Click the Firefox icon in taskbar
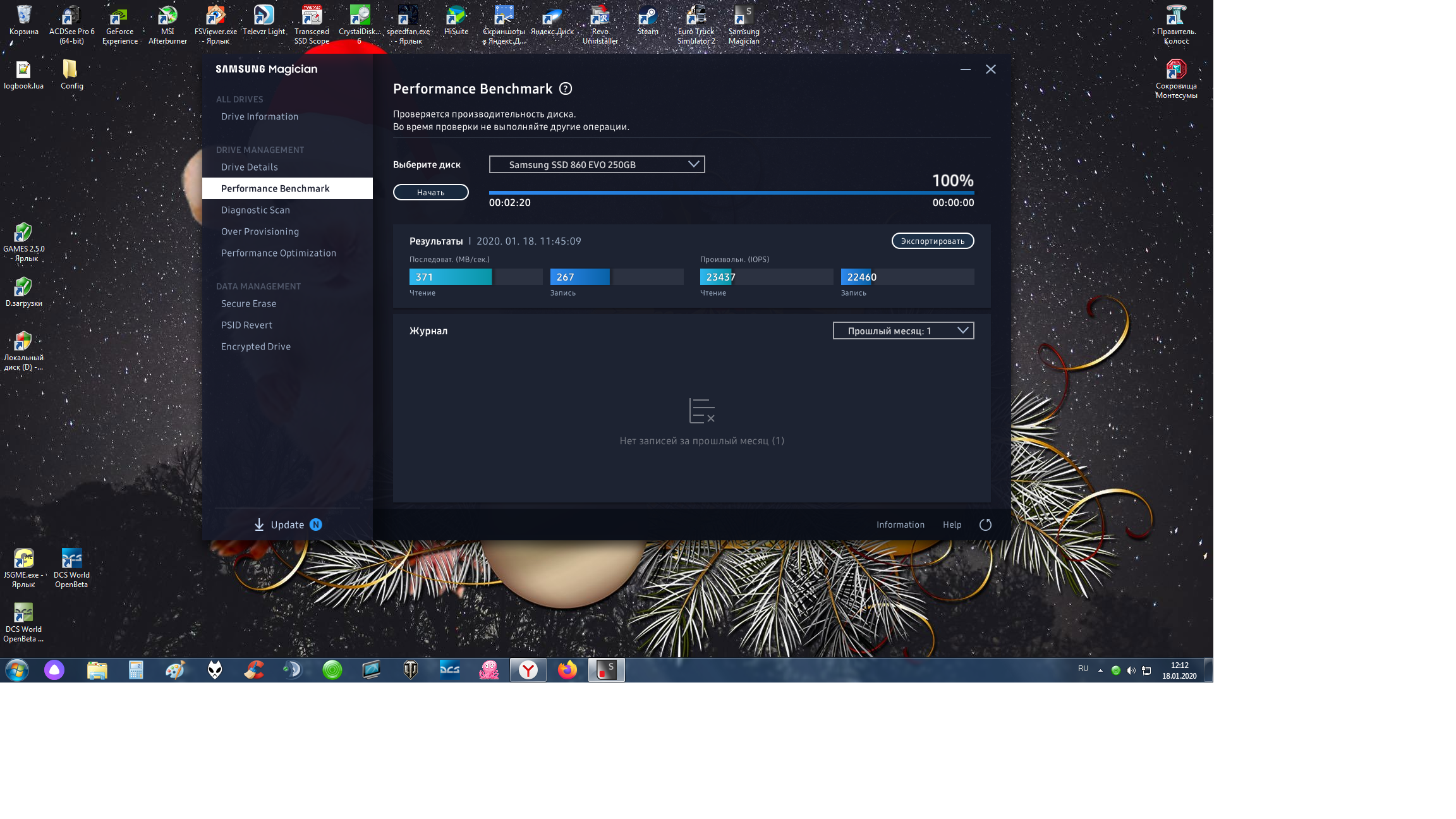Screen dimensions: 1456x819 coord(567,670)
